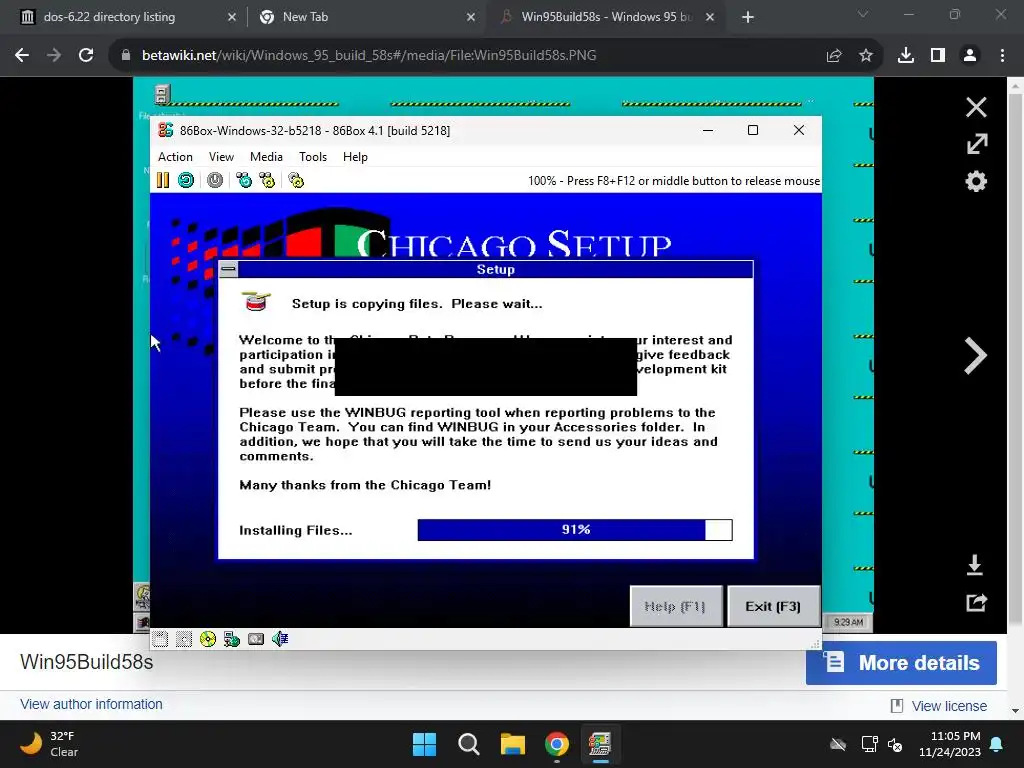Expand the tab search chevron in Chrome
The image size is (1024, 768).
click(863, 14)
